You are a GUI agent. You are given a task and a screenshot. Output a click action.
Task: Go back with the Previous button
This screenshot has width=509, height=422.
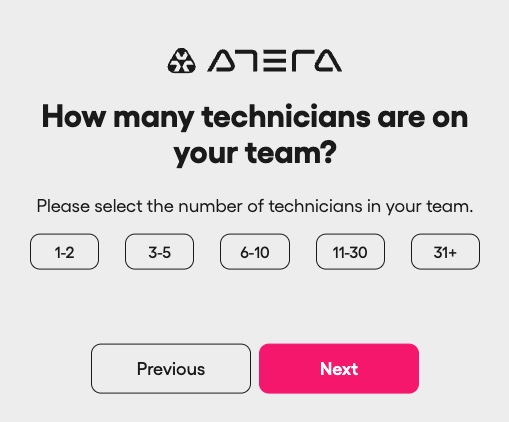tap(171, 369)
